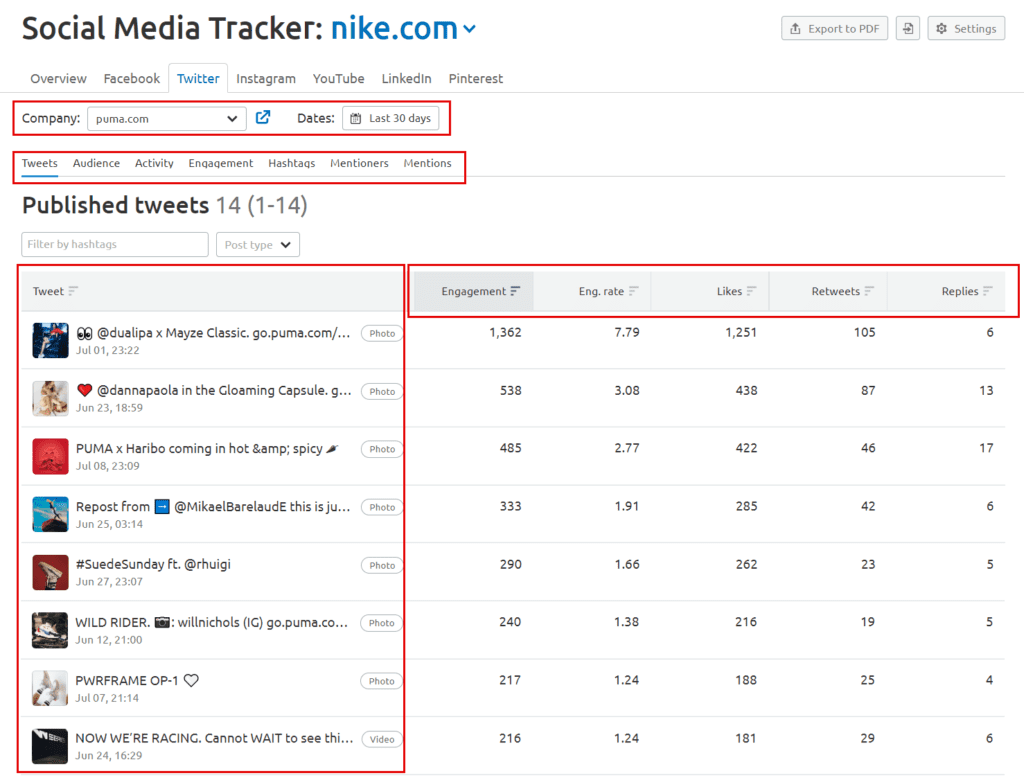
Task: Open the Audience sub-tab
Action: [96, 163]
